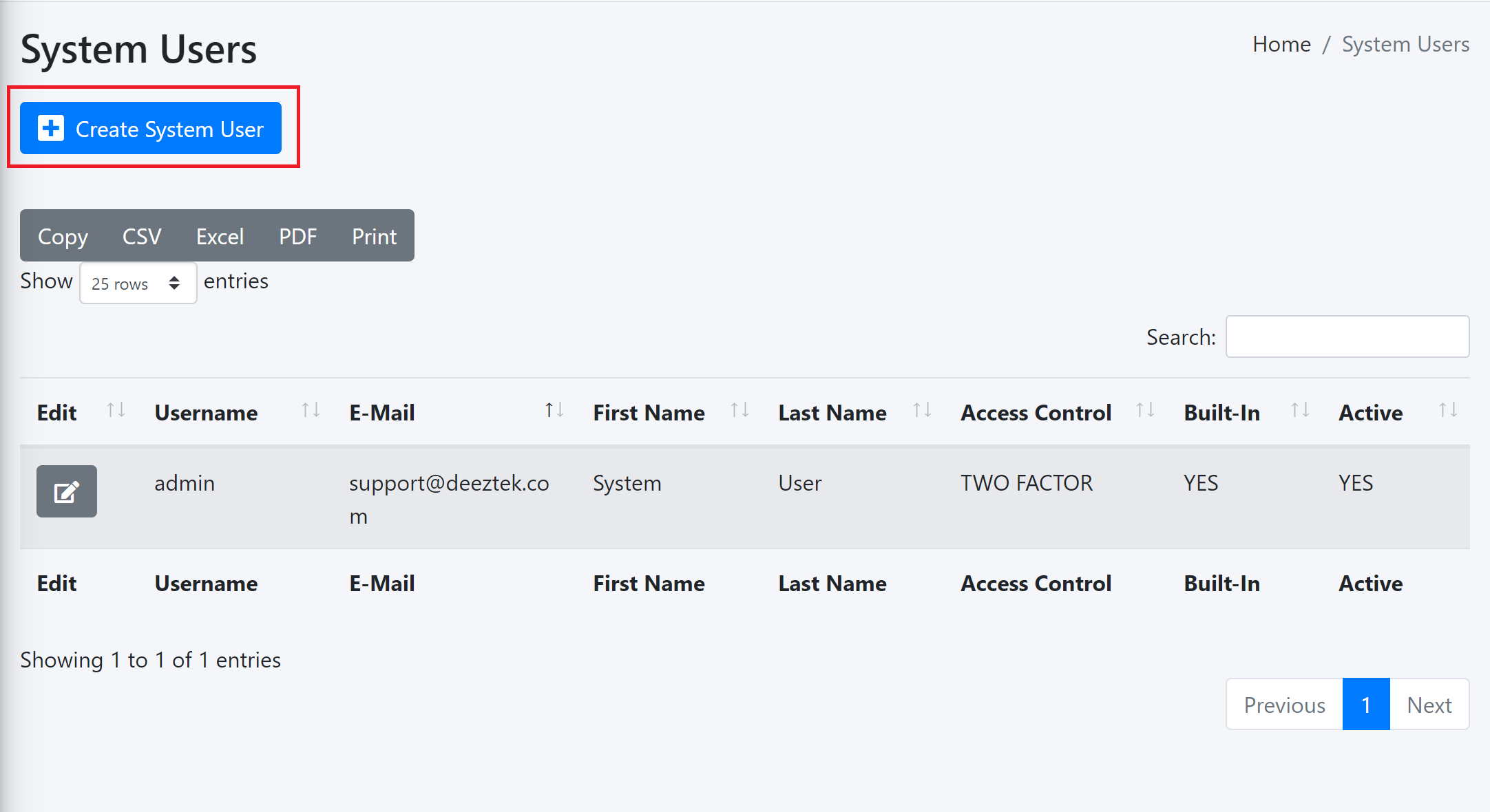The height and width of the screenshot is (812, 1490).
Task: Focus the Search input field
Action: [1347, 336]
